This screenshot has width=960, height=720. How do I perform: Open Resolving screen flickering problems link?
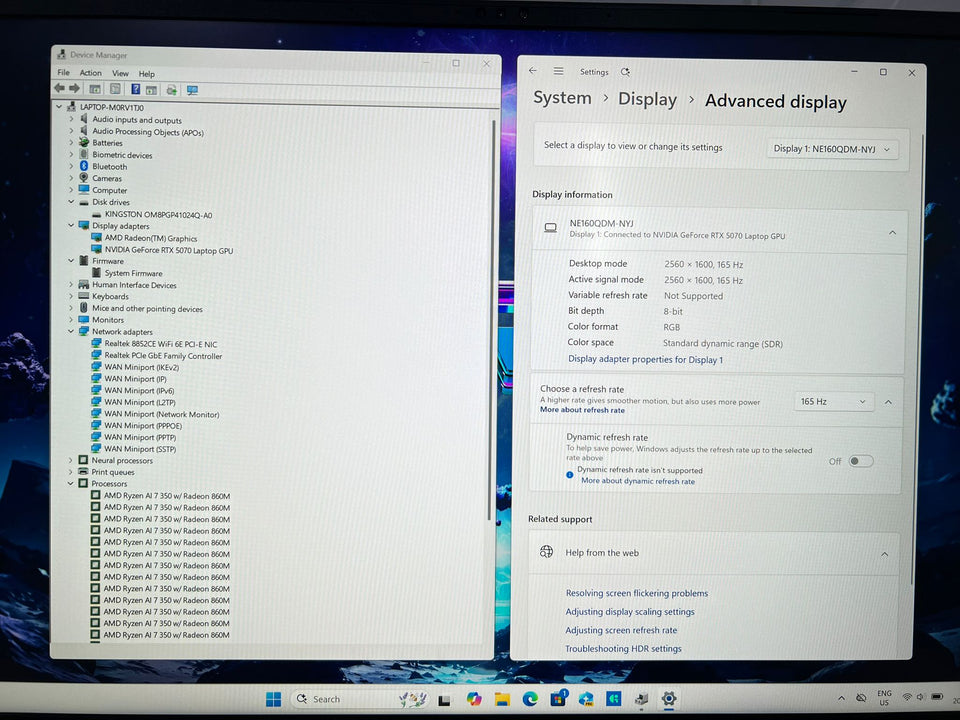(637, 593)
